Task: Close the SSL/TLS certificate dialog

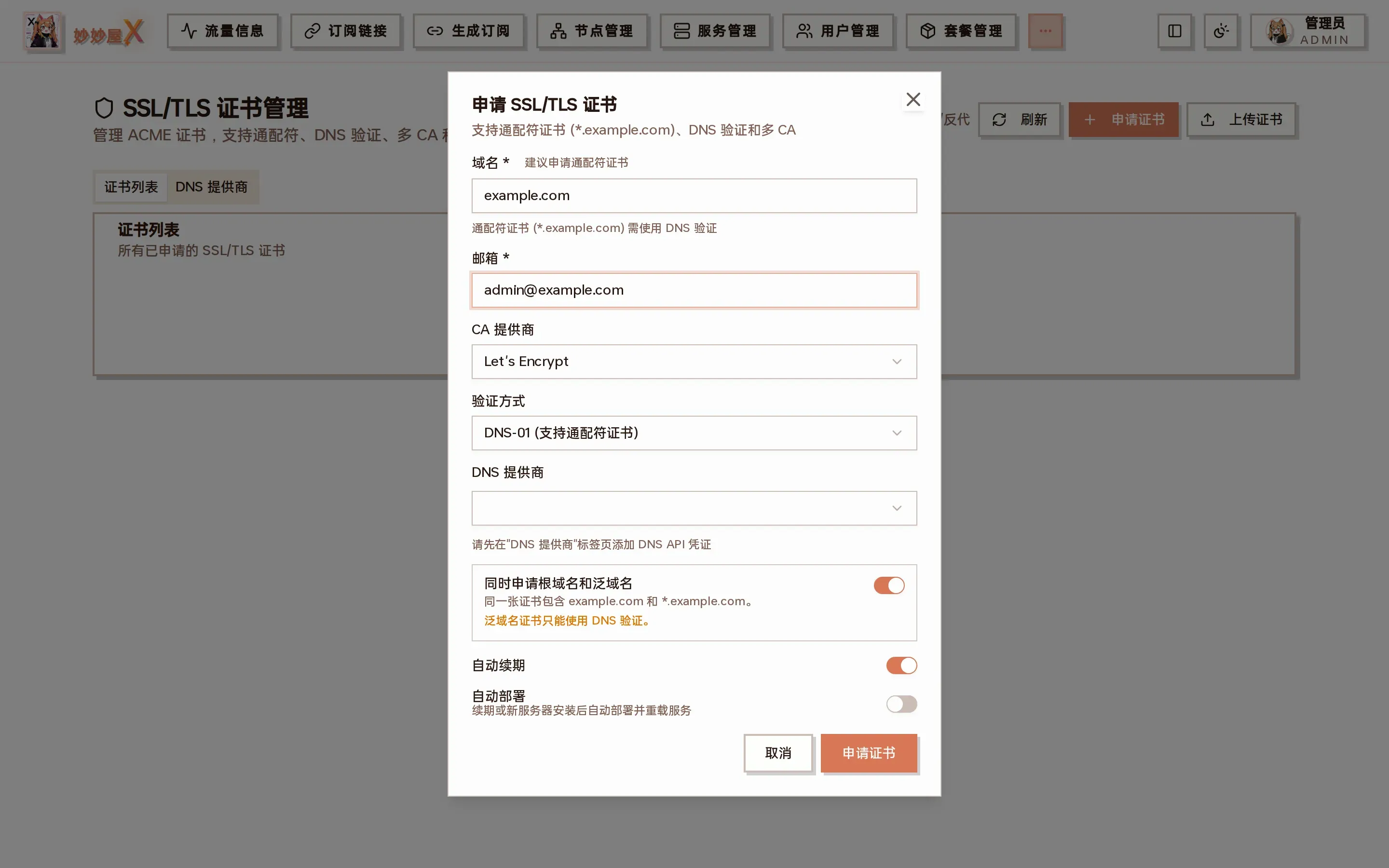Action: [912, 99]
